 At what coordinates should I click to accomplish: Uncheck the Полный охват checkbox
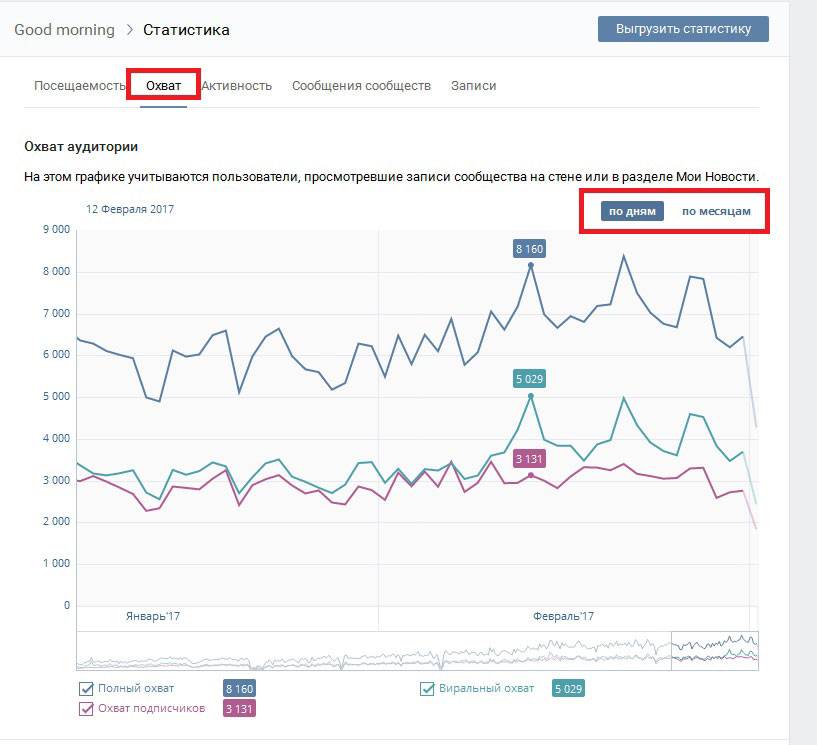click(87, 689)
